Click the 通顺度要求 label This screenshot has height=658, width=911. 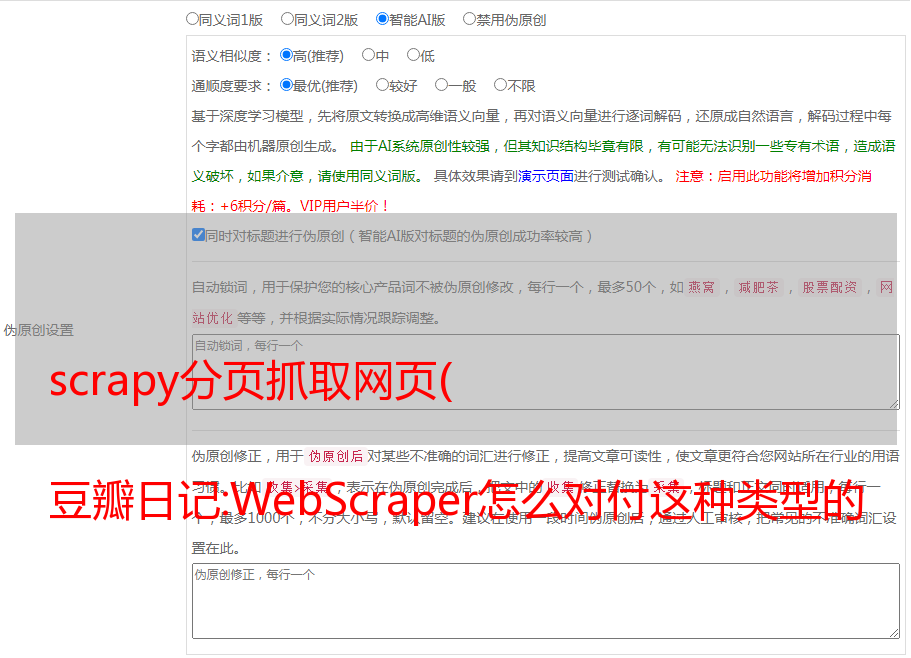pos(231,86)
